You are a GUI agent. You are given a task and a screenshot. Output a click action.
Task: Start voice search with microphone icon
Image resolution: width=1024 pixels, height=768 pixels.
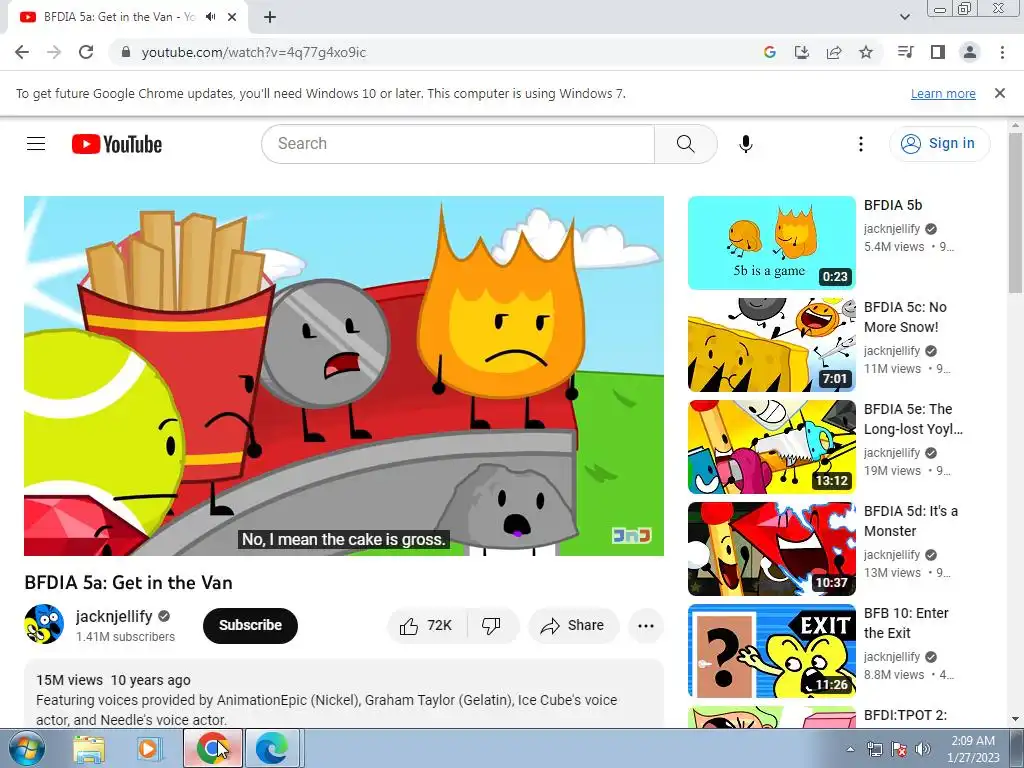pos(745,144)
